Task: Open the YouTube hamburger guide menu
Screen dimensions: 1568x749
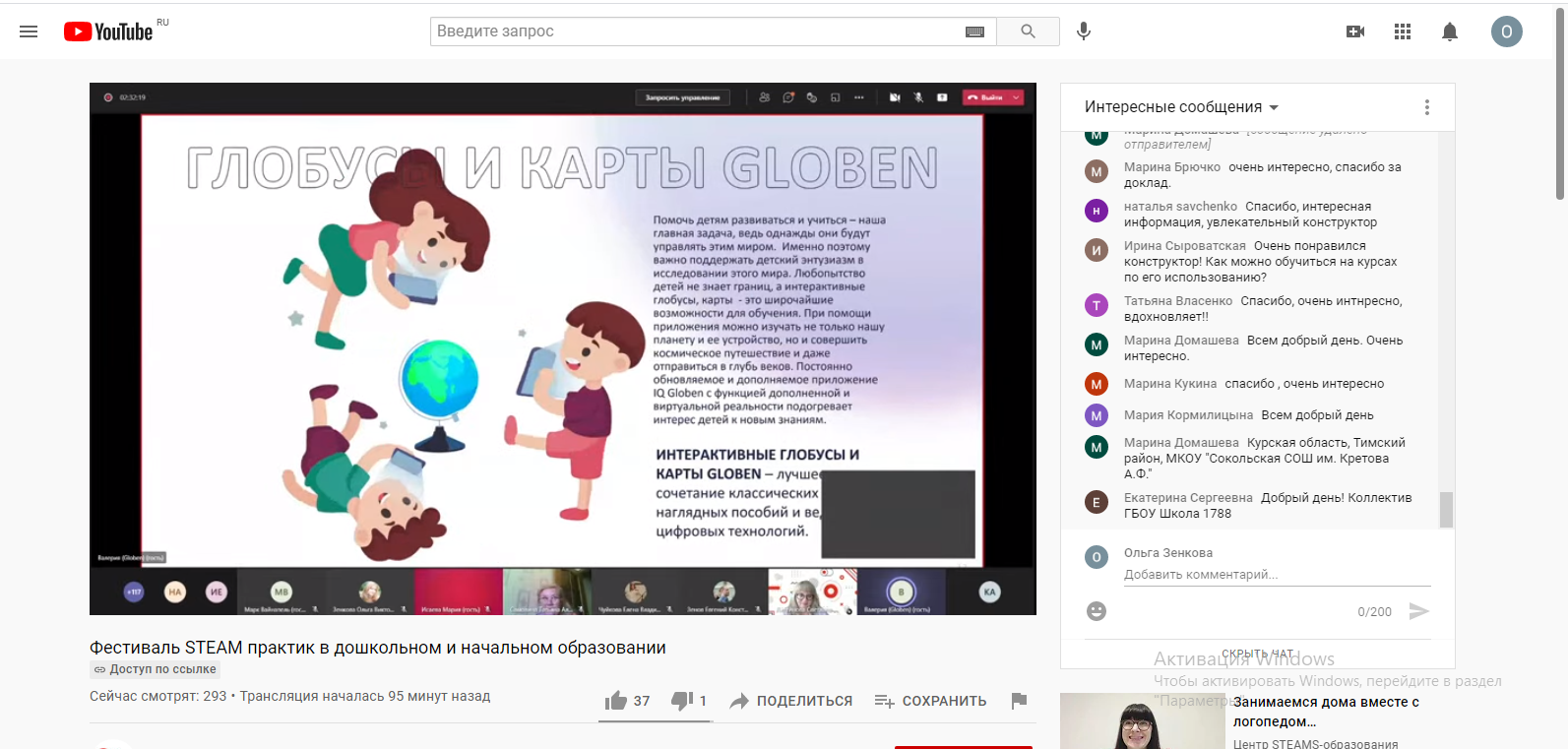Action: click(29, 31)
